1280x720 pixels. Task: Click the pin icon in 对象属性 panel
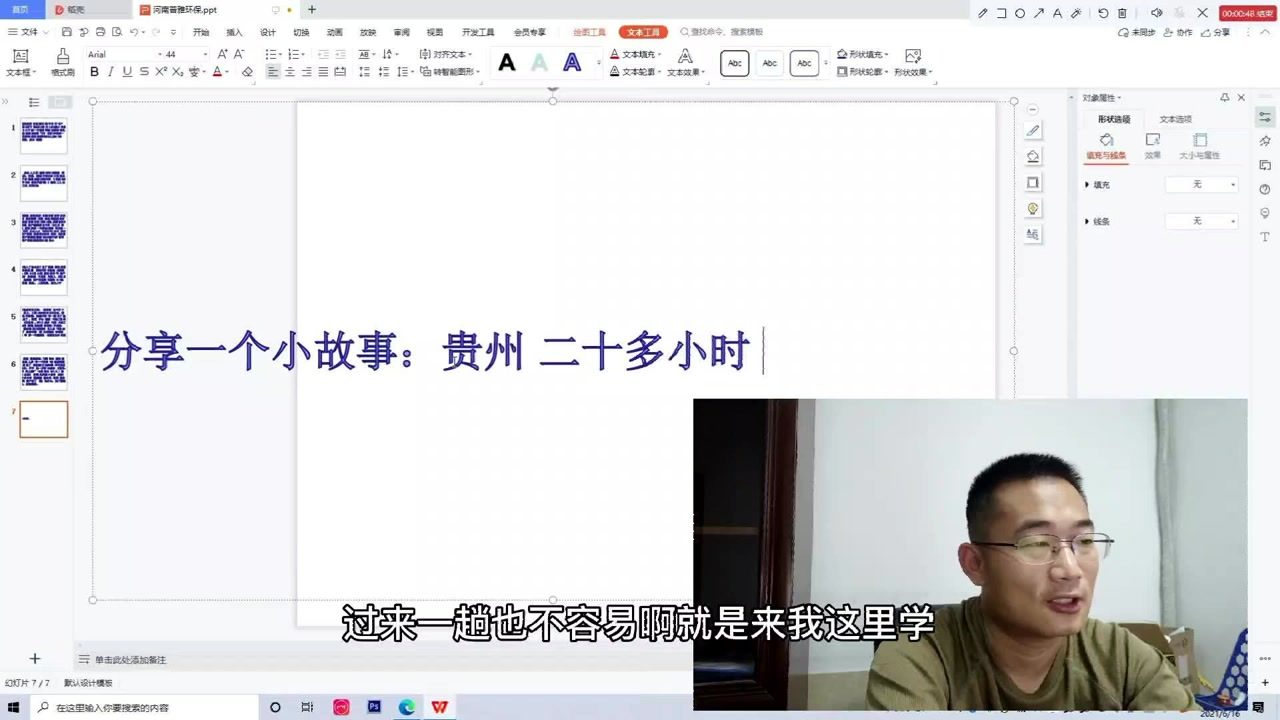(x=1224, y=97)
